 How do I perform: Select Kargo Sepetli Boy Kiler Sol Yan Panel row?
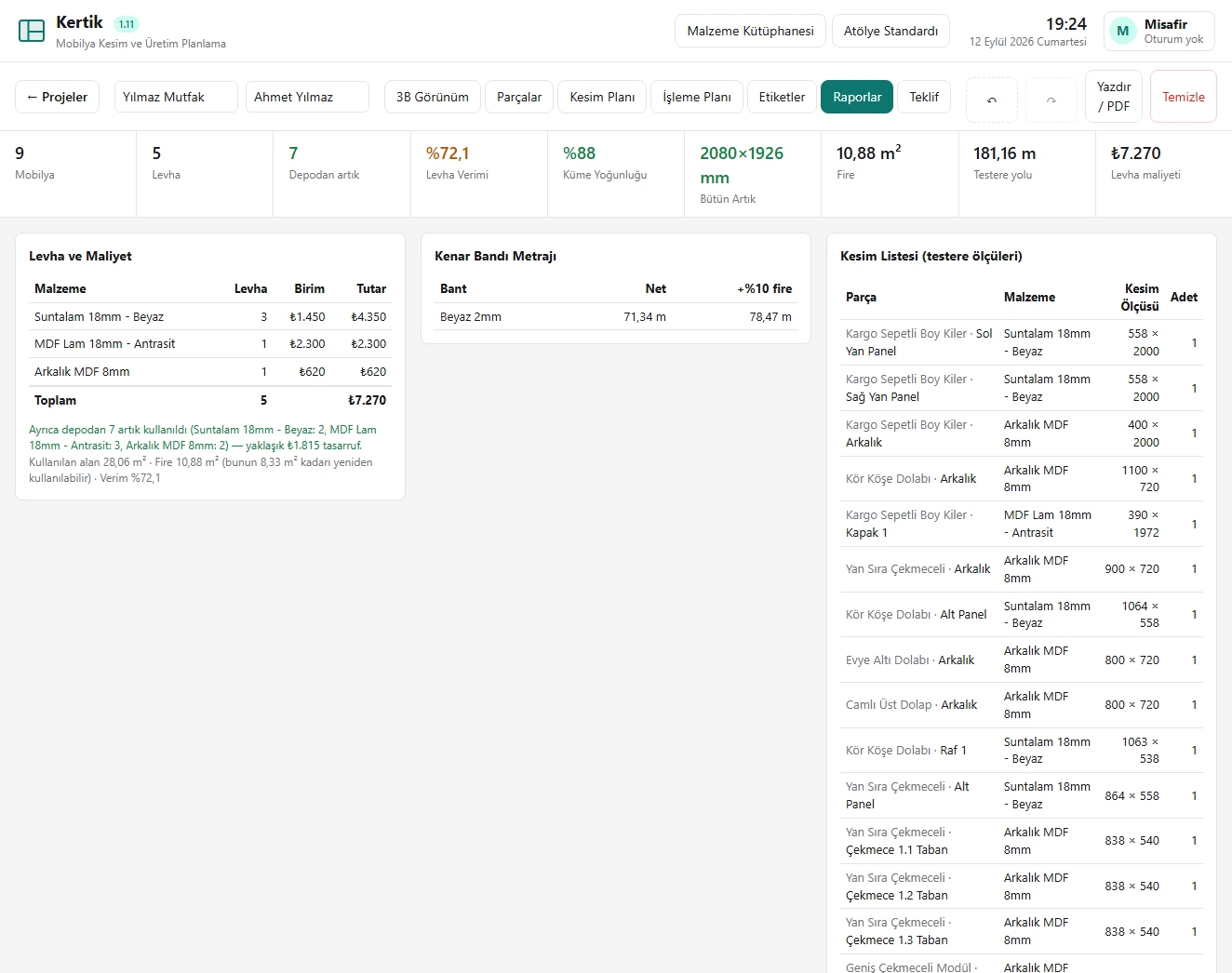[x=1022, y=342]
